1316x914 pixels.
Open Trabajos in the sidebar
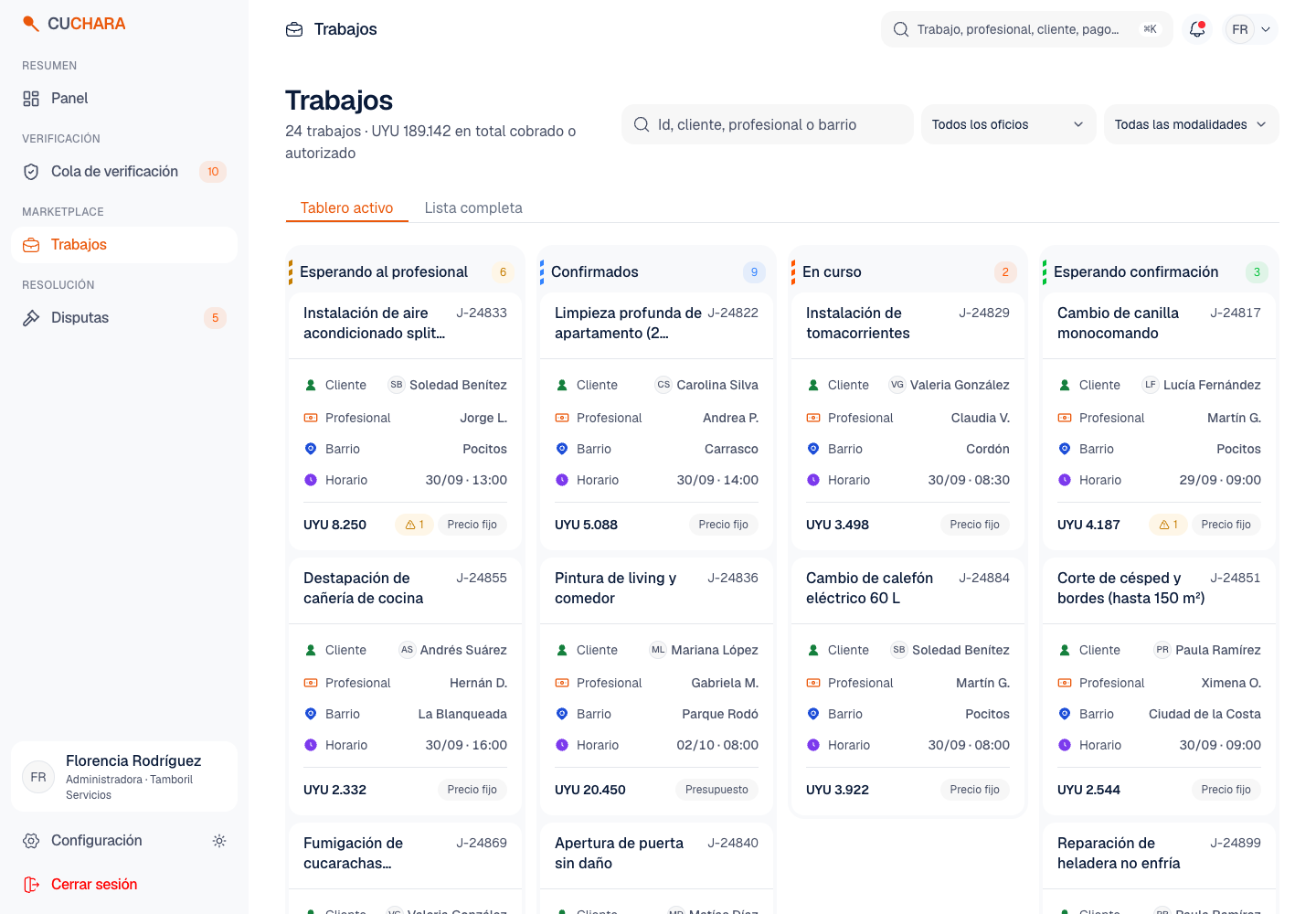point(124,245)
